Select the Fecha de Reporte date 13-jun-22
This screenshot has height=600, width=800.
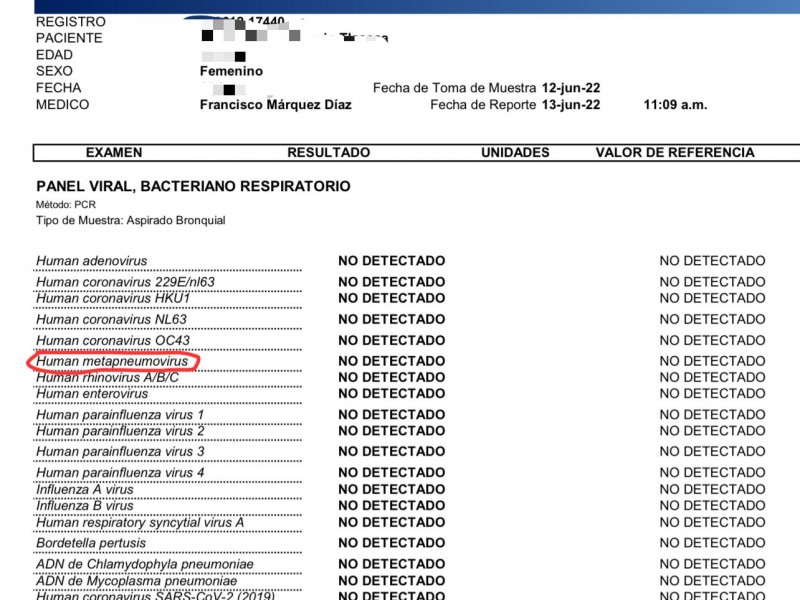point(570,105)
